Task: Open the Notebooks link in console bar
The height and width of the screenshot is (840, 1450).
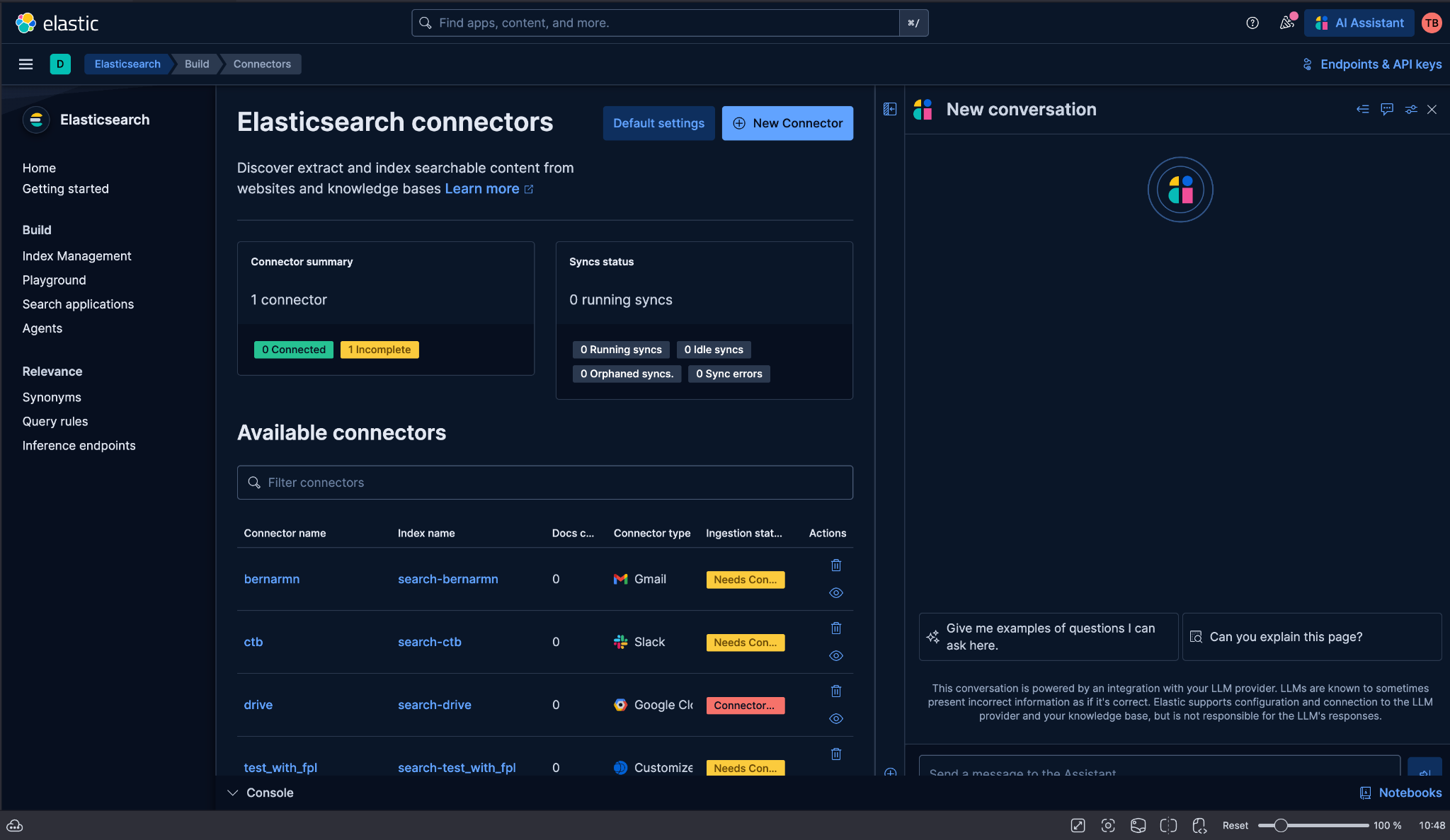Action: tap(1401, 793)
